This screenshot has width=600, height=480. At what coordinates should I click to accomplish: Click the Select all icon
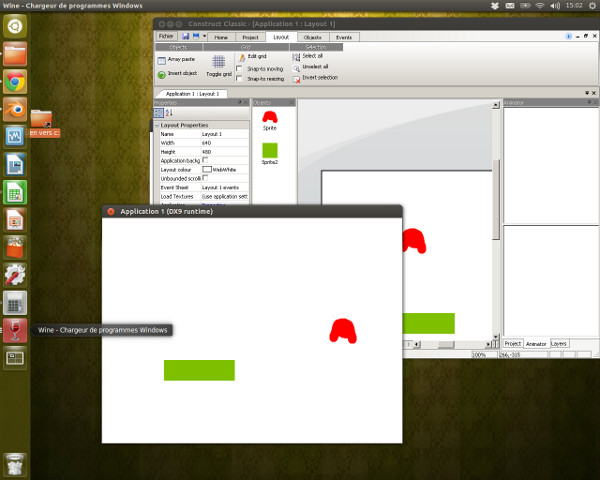coord(296,57)
